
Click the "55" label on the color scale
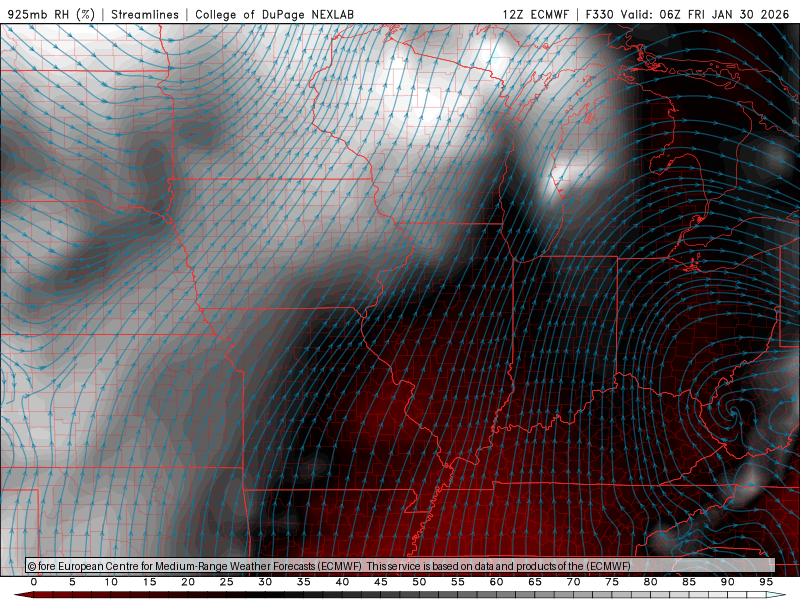point(457,582)
